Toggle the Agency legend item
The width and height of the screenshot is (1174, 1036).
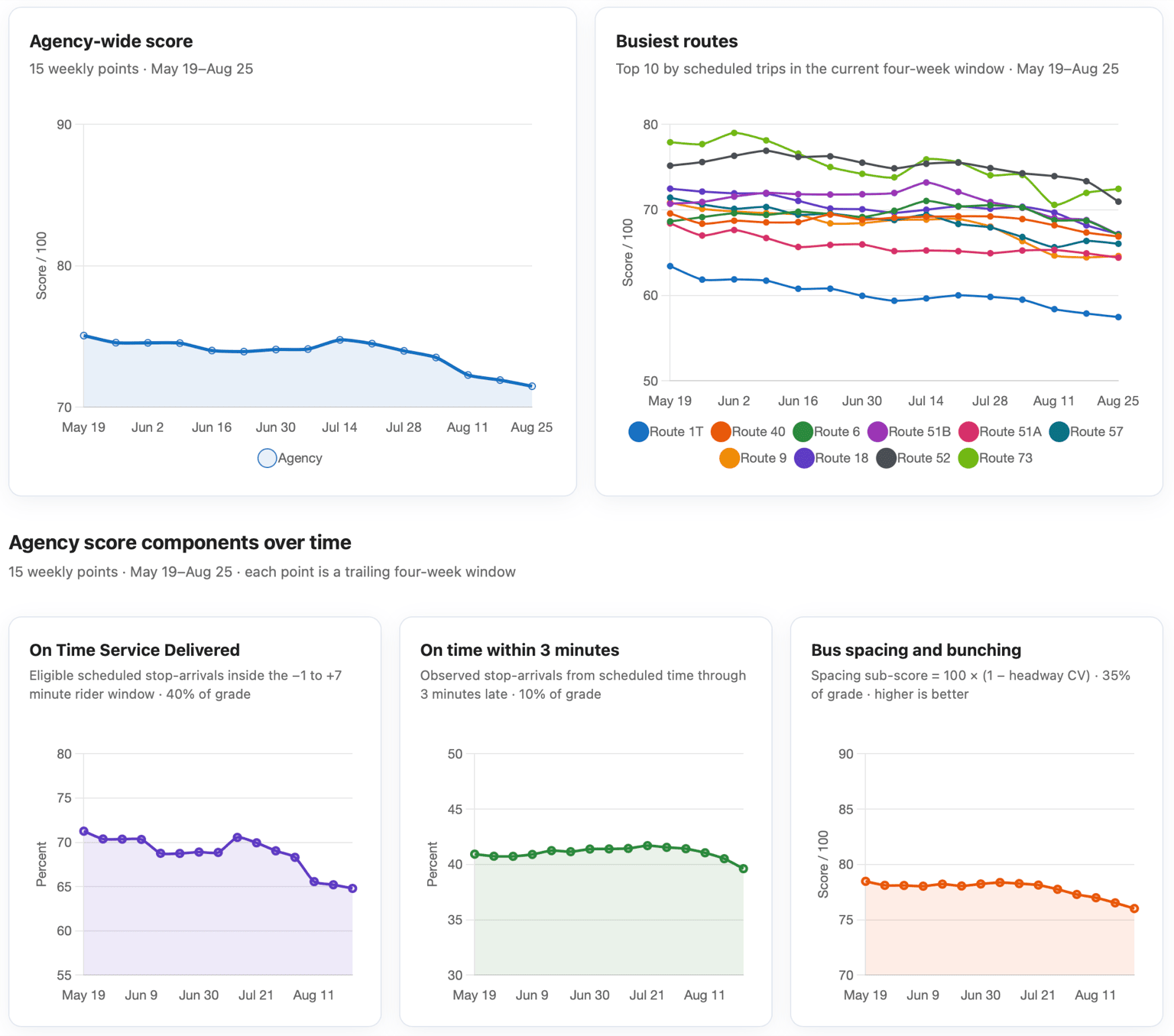pyautogui.click(x=290, y=458)
